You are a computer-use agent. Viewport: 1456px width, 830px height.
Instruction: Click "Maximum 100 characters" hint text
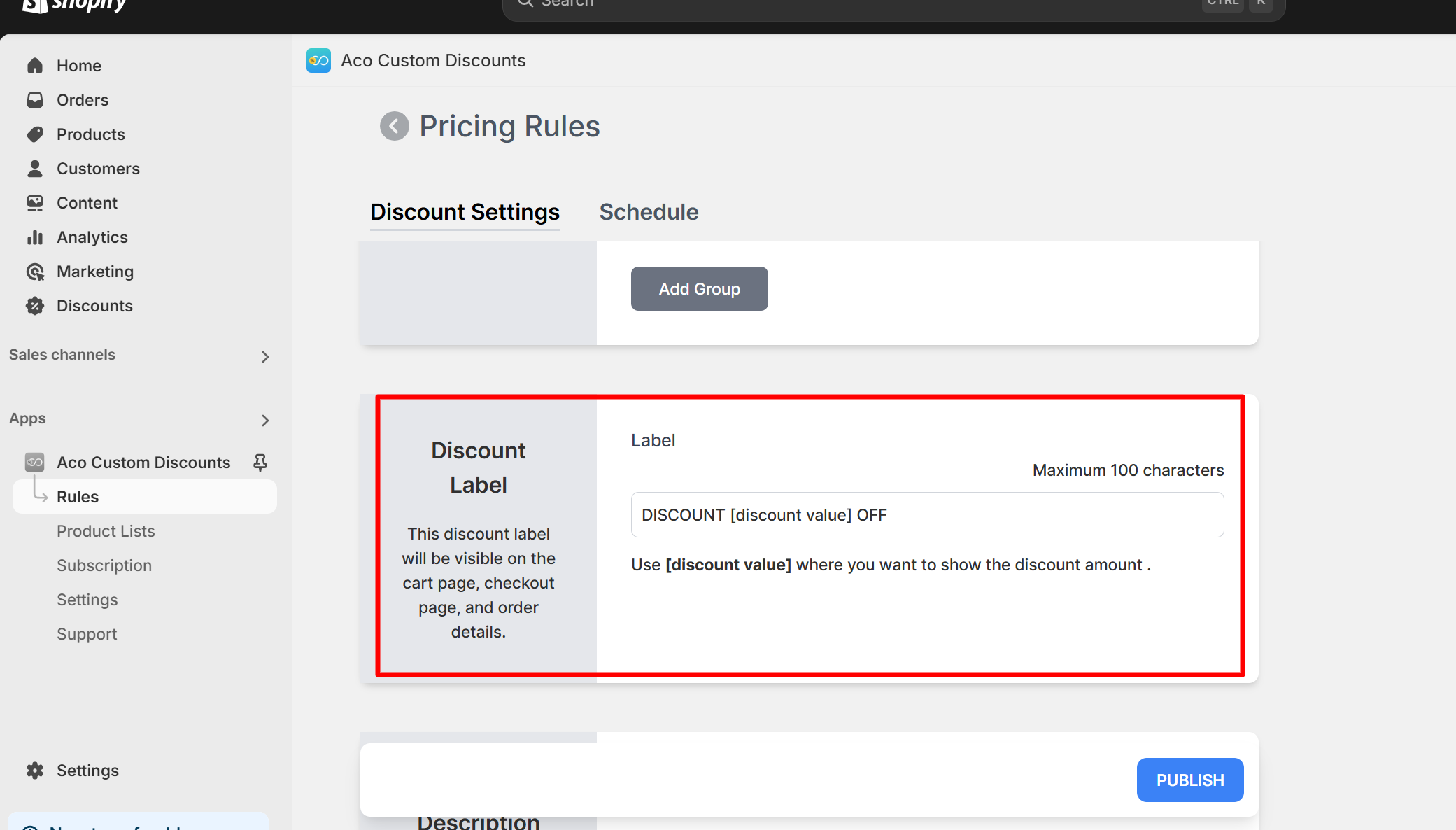pos(1128,470)
